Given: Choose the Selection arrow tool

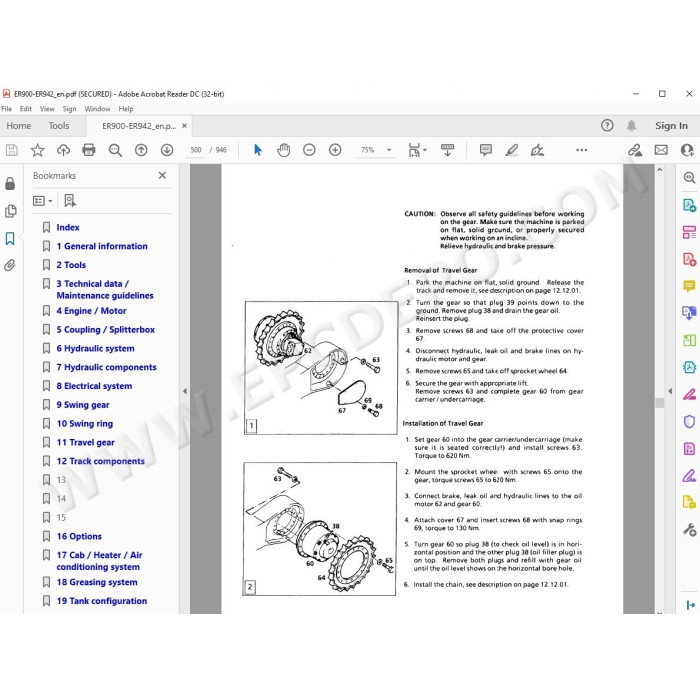Looking at the screenshot, I should (x=258, y=150).
